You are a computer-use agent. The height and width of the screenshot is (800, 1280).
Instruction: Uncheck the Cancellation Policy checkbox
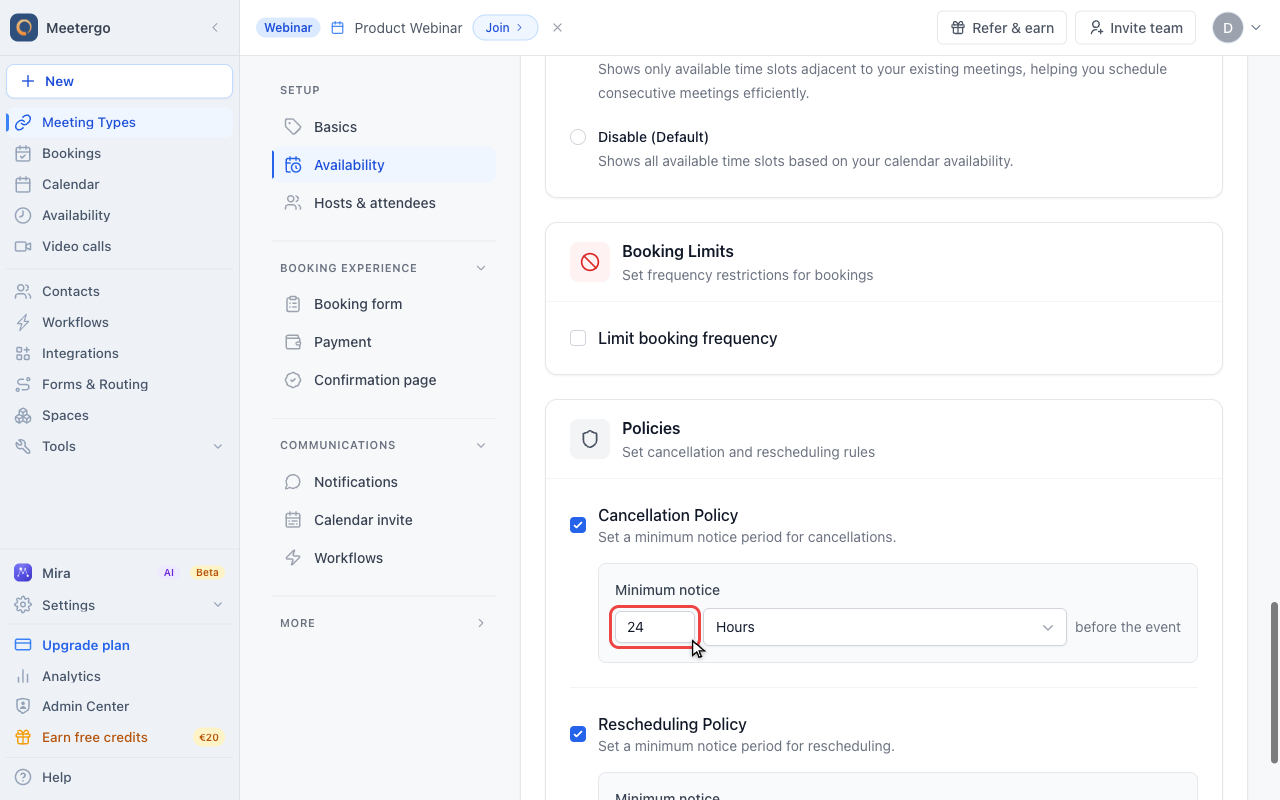pyautogui.click(x=578, y=525)
